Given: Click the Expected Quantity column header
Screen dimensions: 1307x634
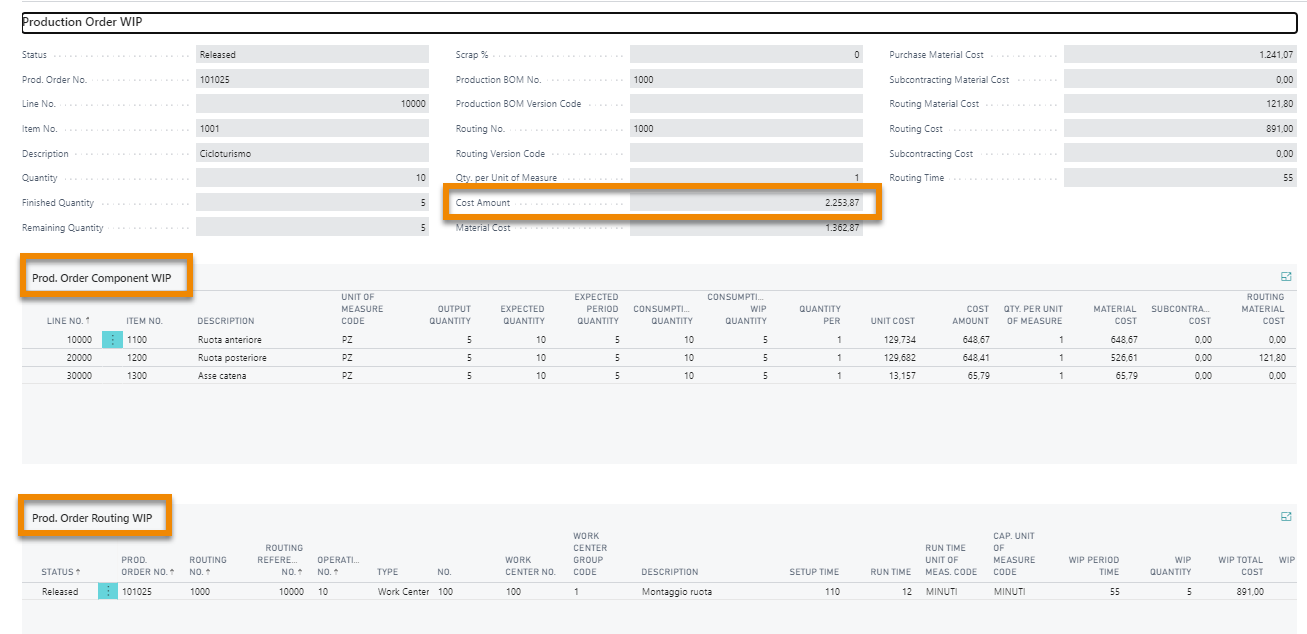Looking at the screenshot, I should point(523,315).
